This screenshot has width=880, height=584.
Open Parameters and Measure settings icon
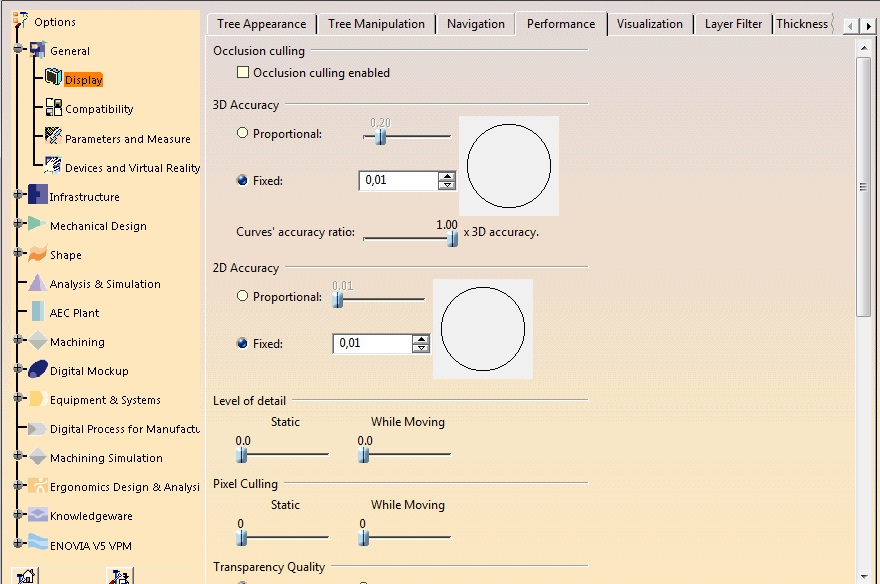tap(53, 136)
